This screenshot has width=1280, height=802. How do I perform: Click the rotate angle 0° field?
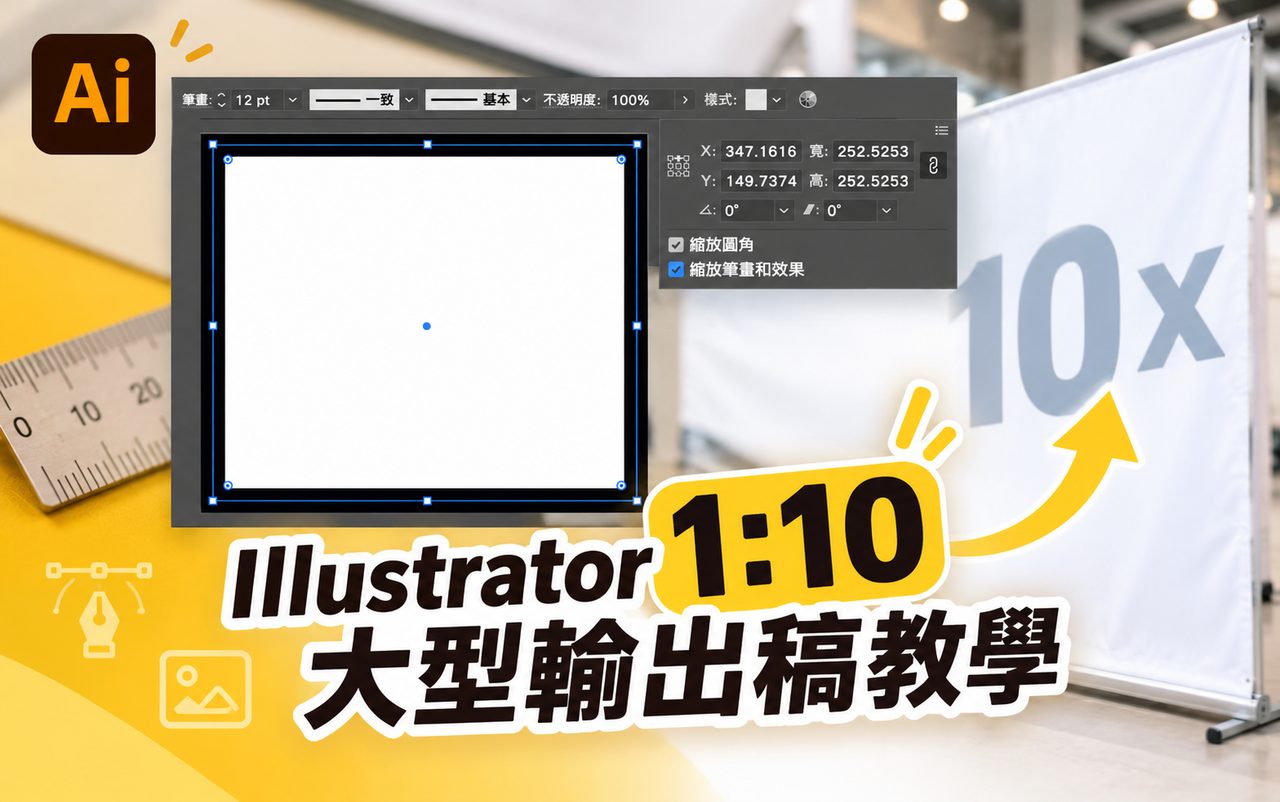click(x=748, y=211)
